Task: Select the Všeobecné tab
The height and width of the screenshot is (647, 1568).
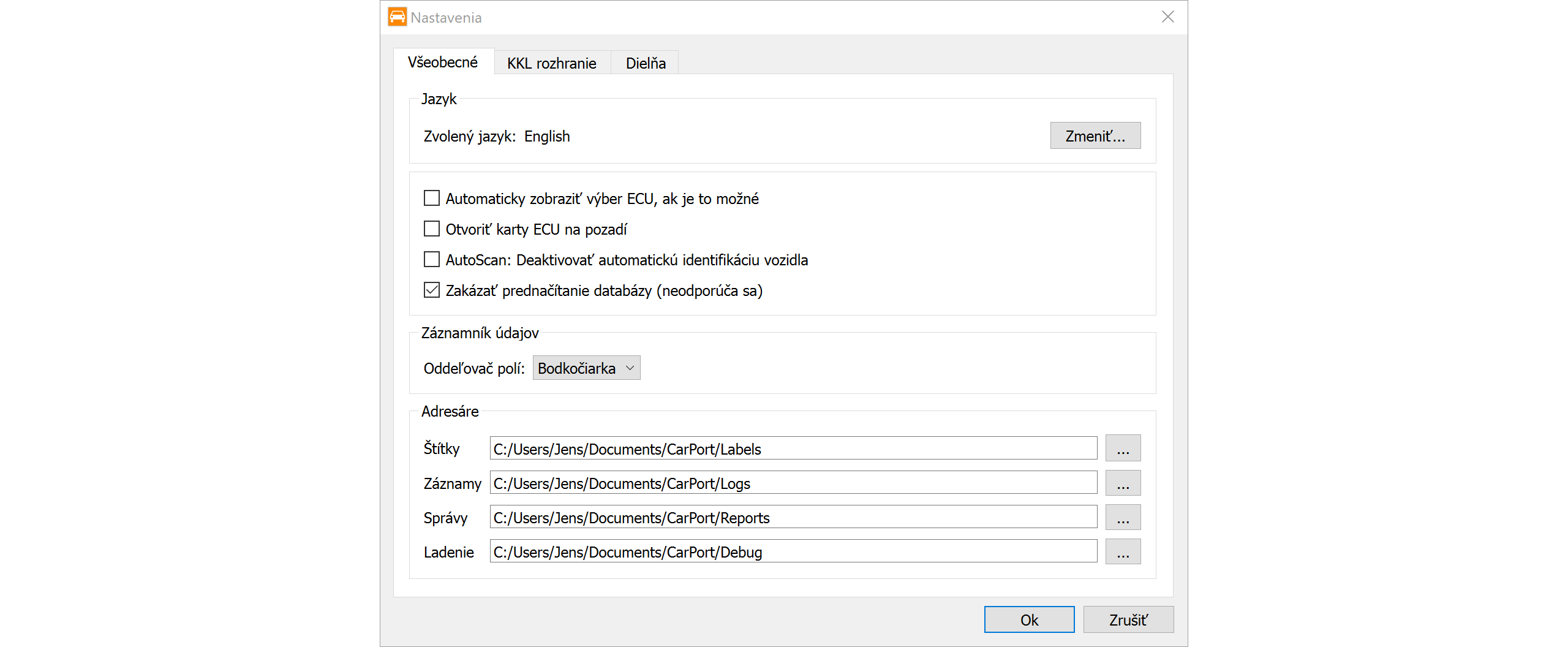Action: [443, 62]
